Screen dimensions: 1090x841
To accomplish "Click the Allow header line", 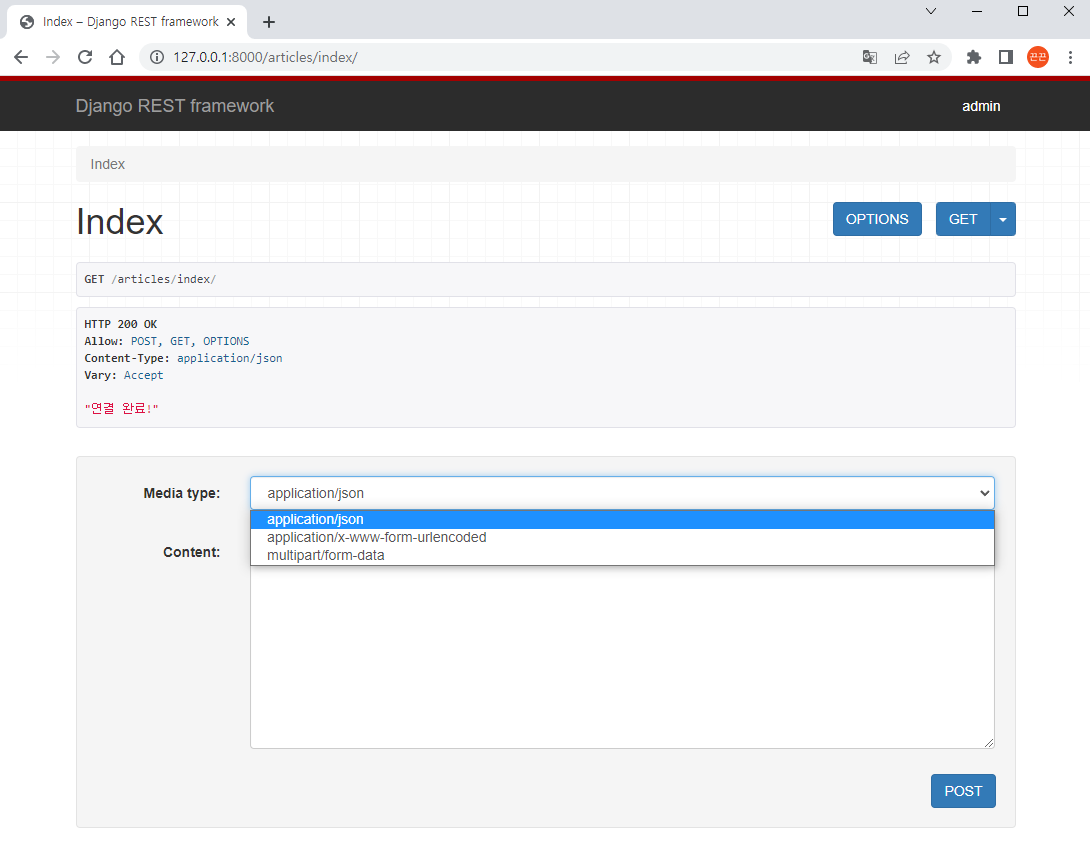I will [x=167, y=341].
